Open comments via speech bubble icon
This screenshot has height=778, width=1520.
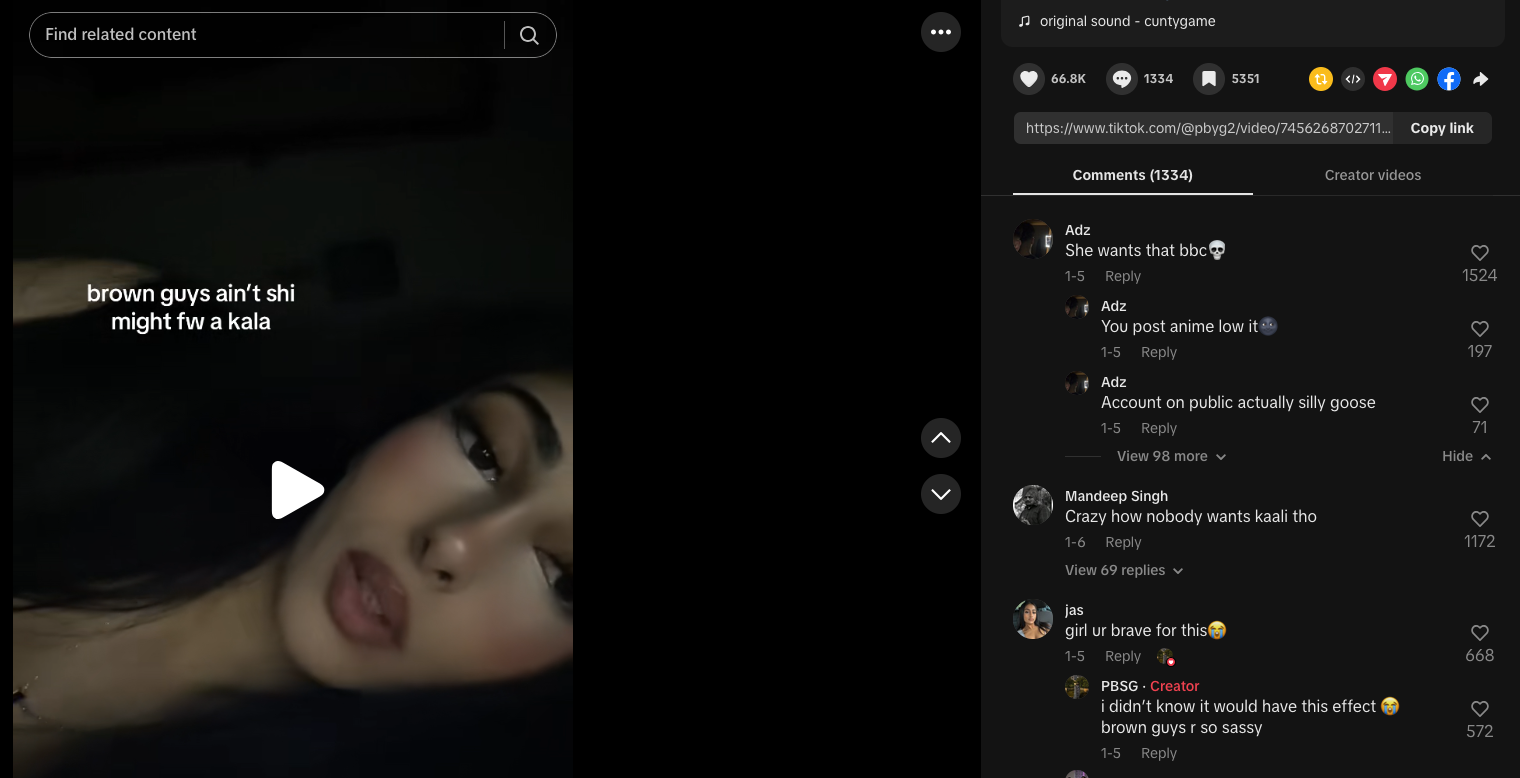coord(1122,79)
